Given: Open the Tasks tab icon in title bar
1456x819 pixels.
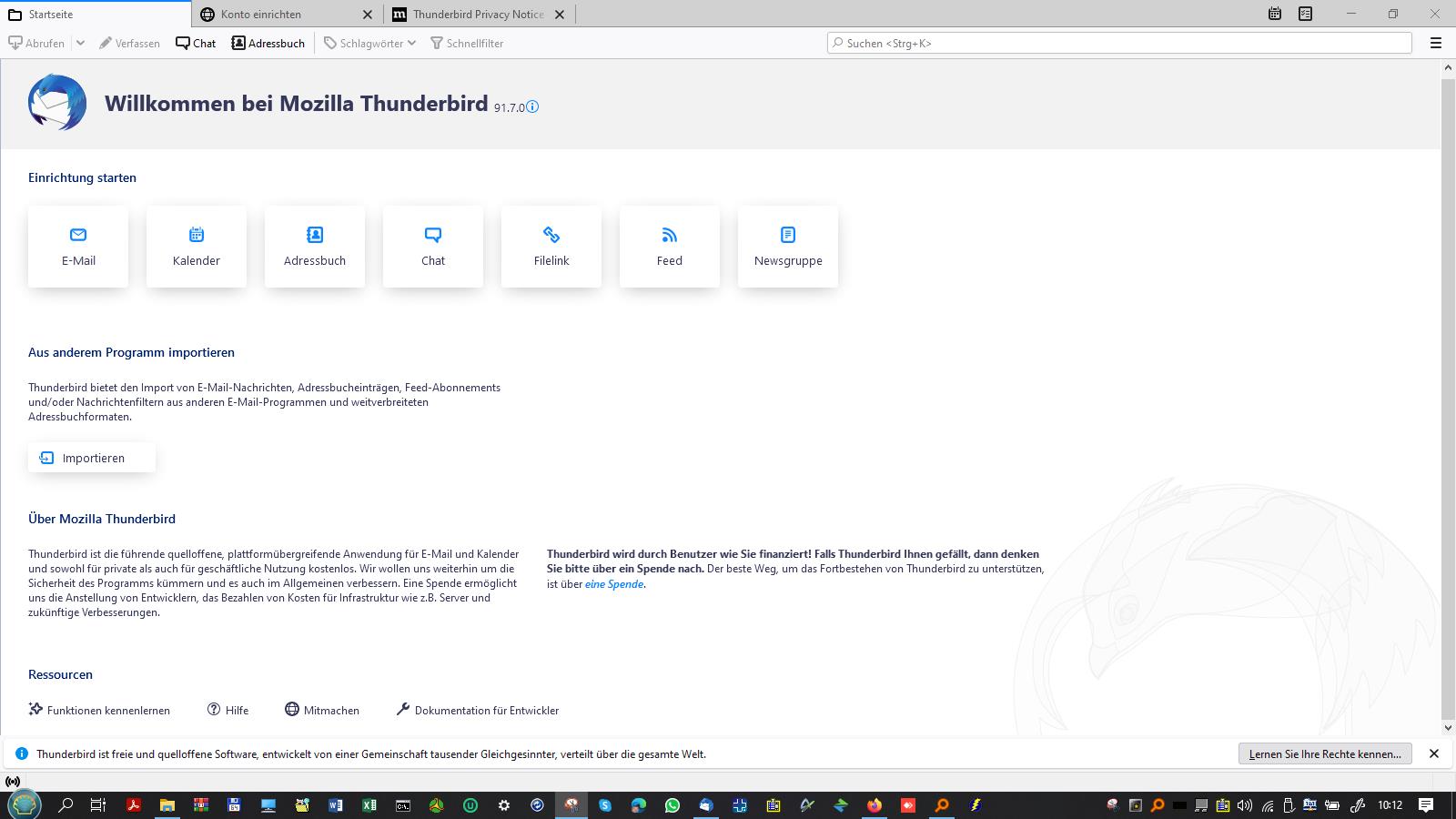Looking at the screenshot, I should (x=1306, y=14).
